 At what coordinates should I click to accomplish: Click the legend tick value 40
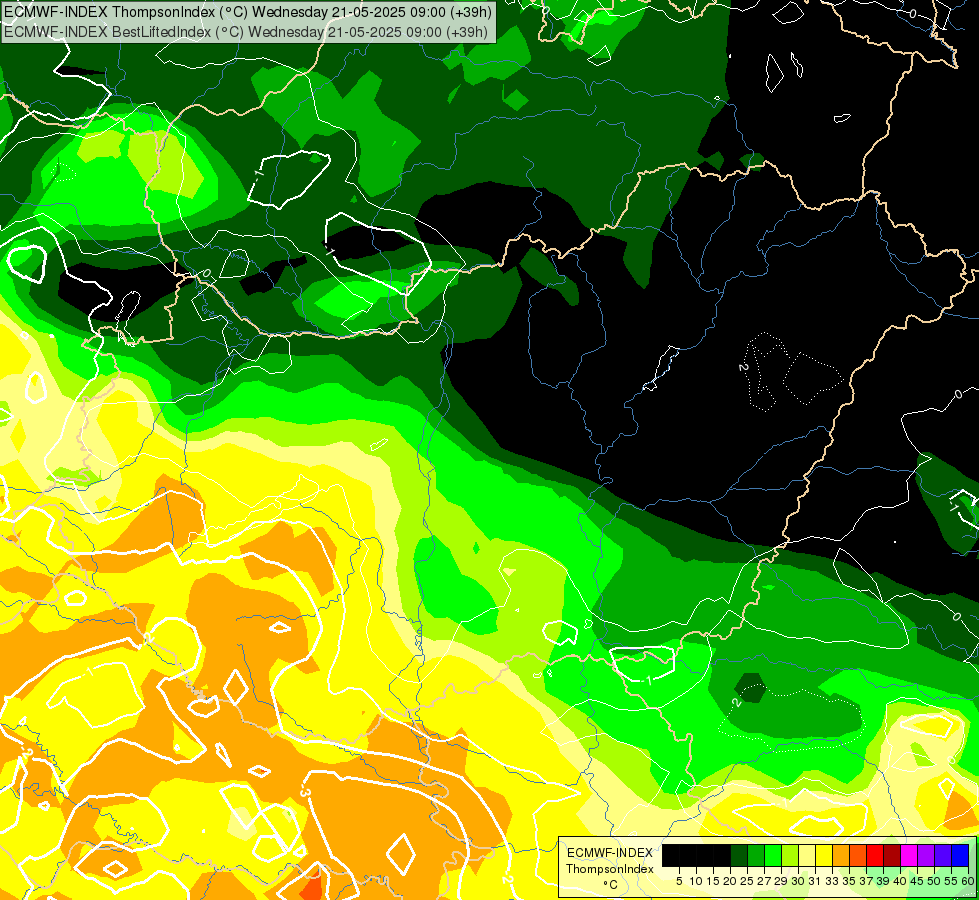[x=900, y=881]
